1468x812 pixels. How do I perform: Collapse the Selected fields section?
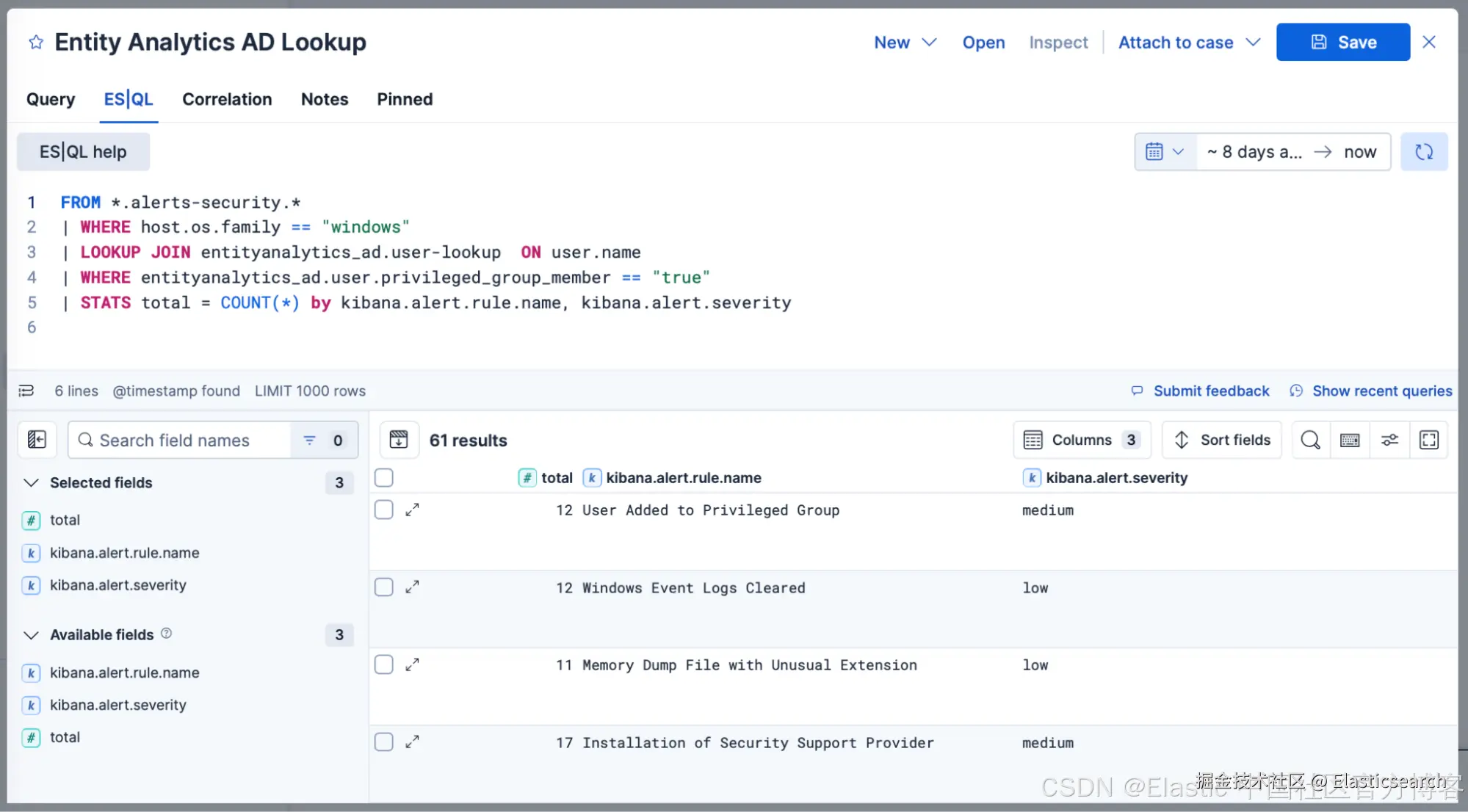pos(31,482)
